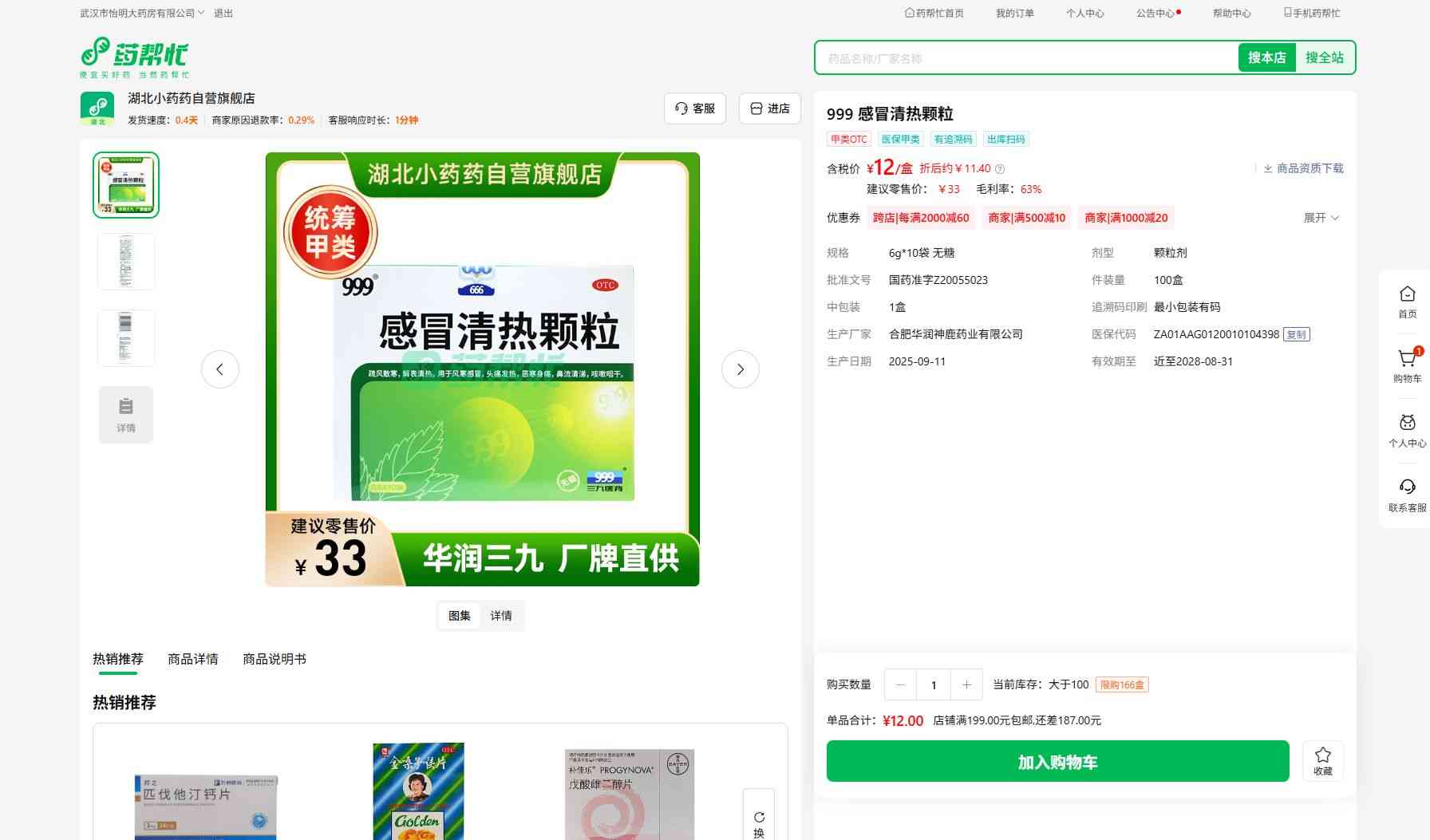This screenshot has width=1430, height=840.
Task: Click the 药帮忙 logo
Action: click(x=135, y=57)
